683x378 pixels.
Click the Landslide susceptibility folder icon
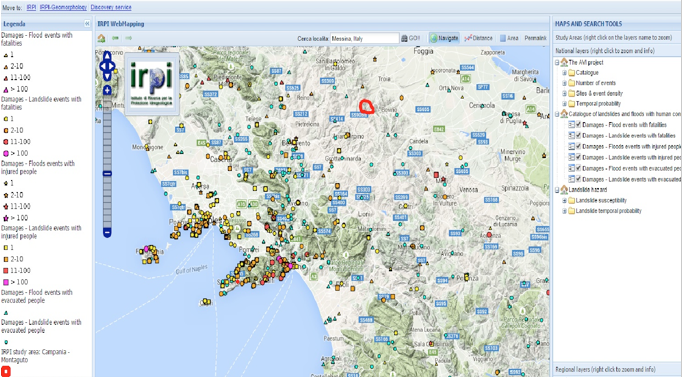(571, 201)
